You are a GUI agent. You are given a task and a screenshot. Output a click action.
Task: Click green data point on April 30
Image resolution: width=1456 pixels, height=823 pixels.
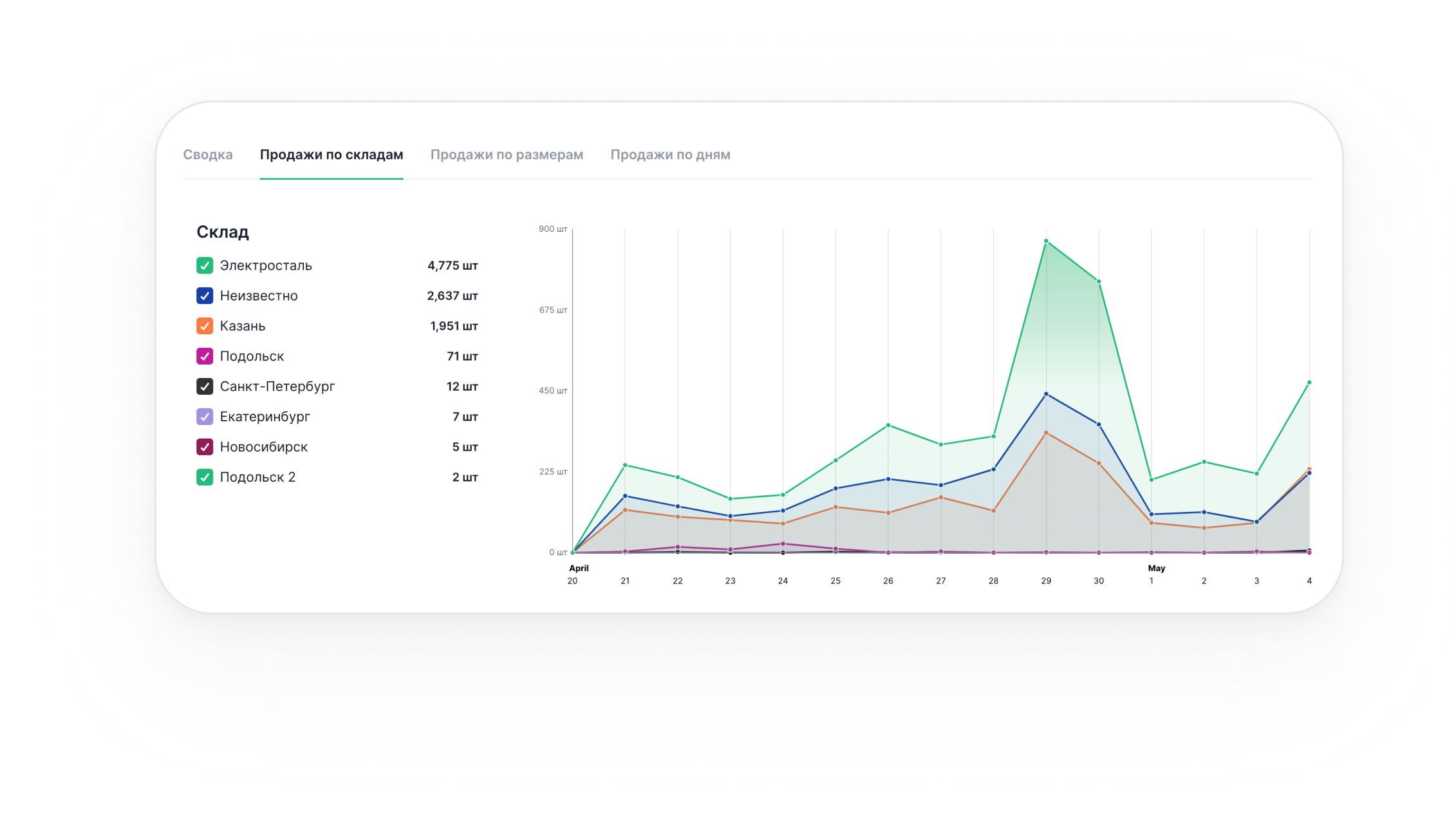1099,281
